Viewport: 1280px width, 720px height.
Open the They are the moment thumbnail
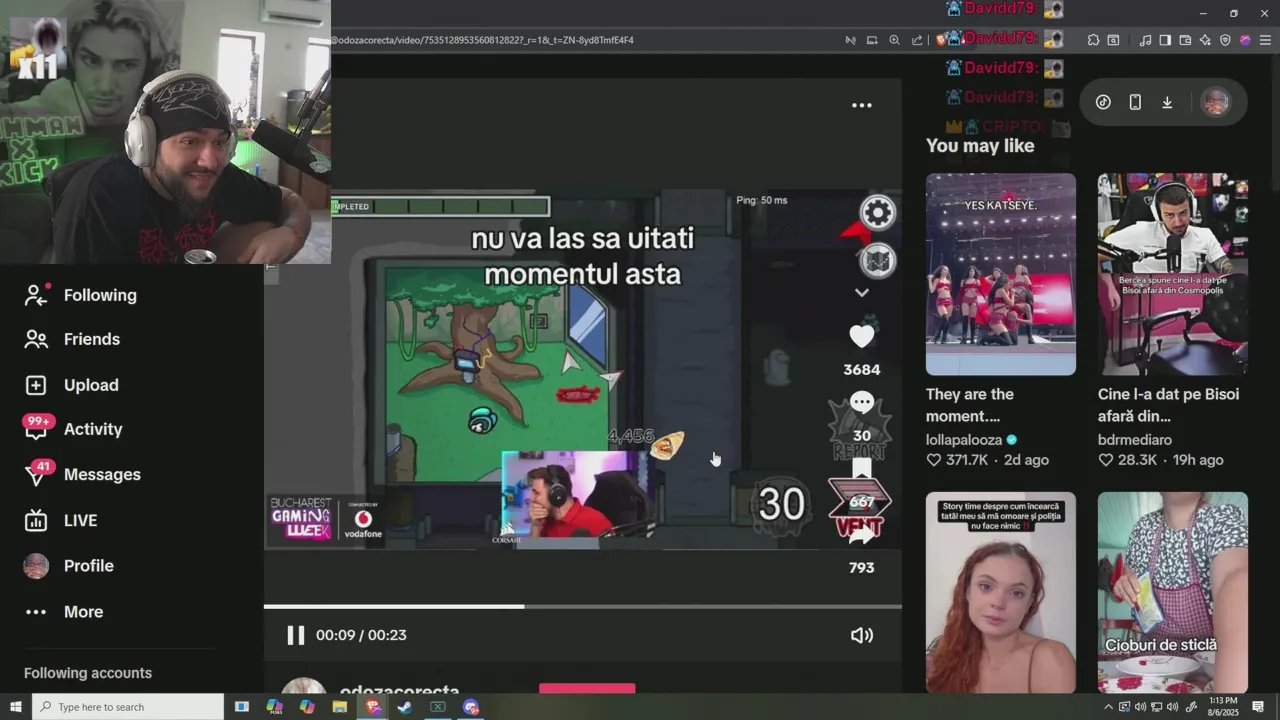pos(1000,274)
